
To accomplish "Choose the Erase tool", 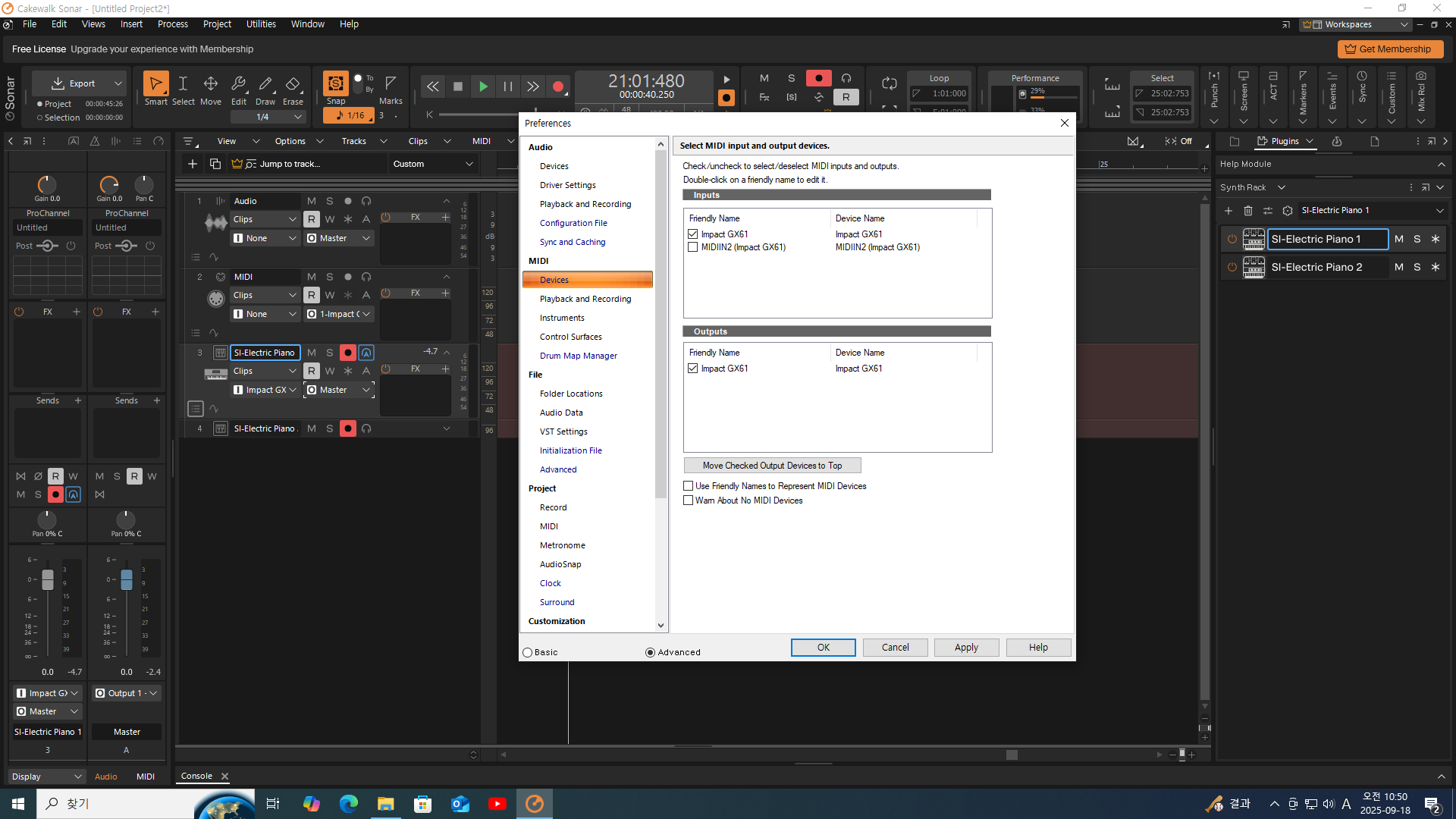I will pos(293,89).
